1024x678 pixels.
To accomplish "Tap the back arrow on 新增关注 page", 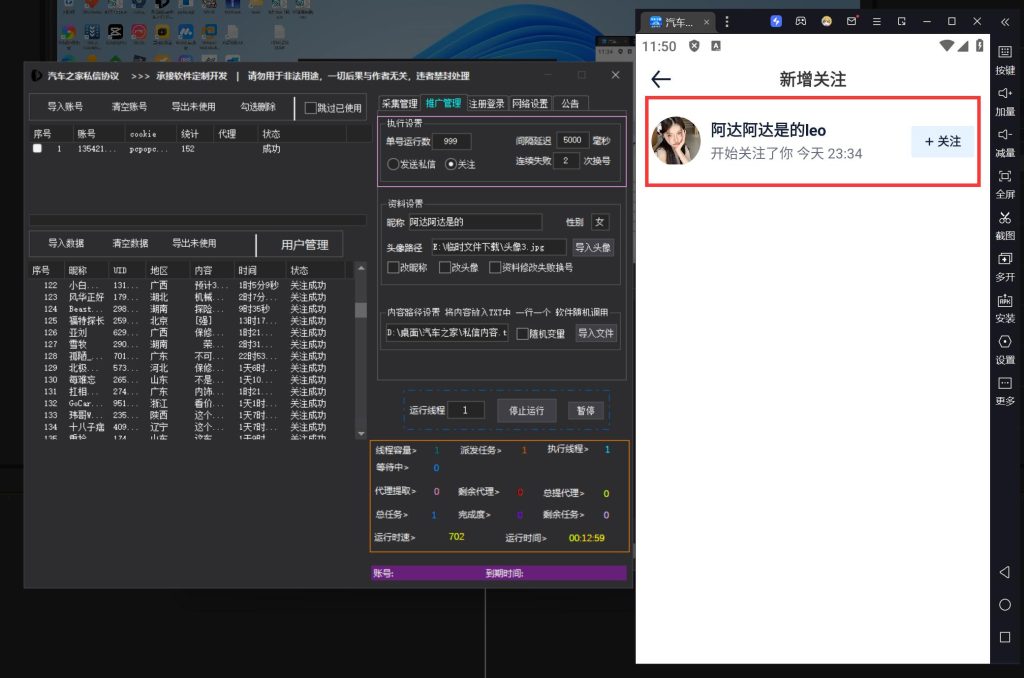I will click(x=660, y=80).
